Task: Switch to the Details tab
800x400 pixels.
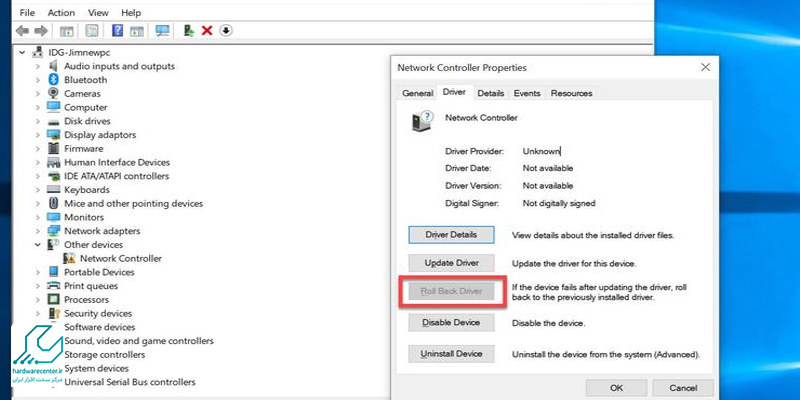Action: [490, 93]
